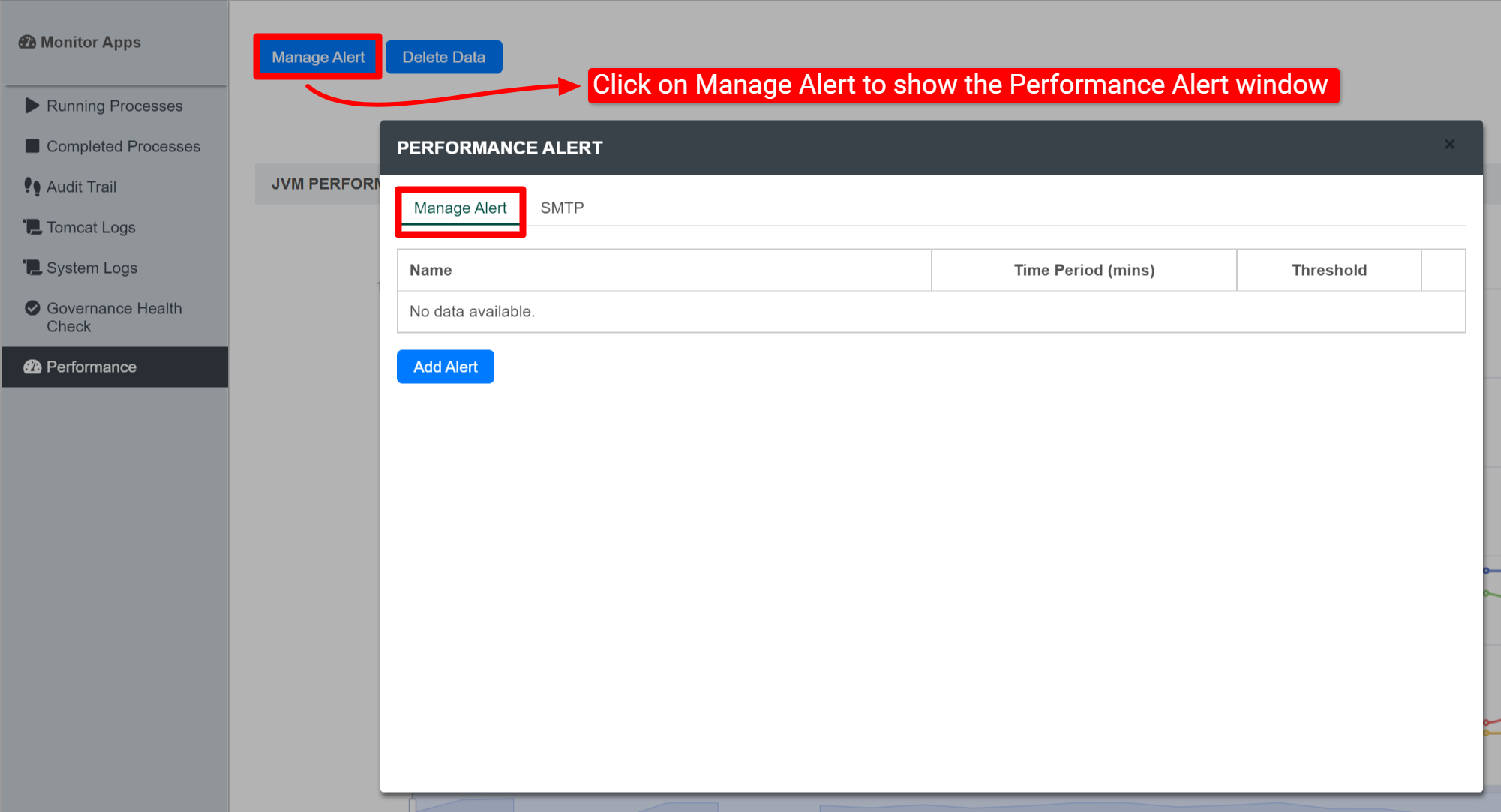Click the blue Manage Alert button
The width and height of the screenshot is (1501, 812).
318,57
